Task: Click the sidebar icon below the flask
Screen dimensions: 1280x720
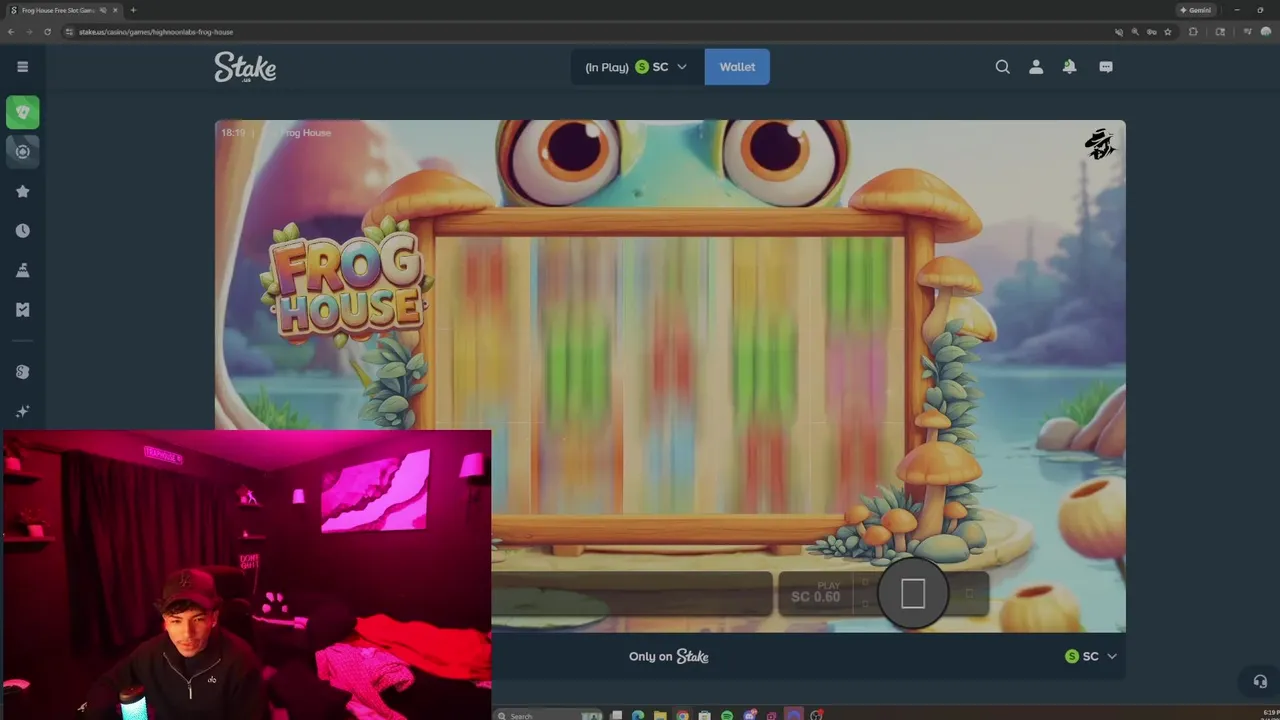Action: click(22, 310)
